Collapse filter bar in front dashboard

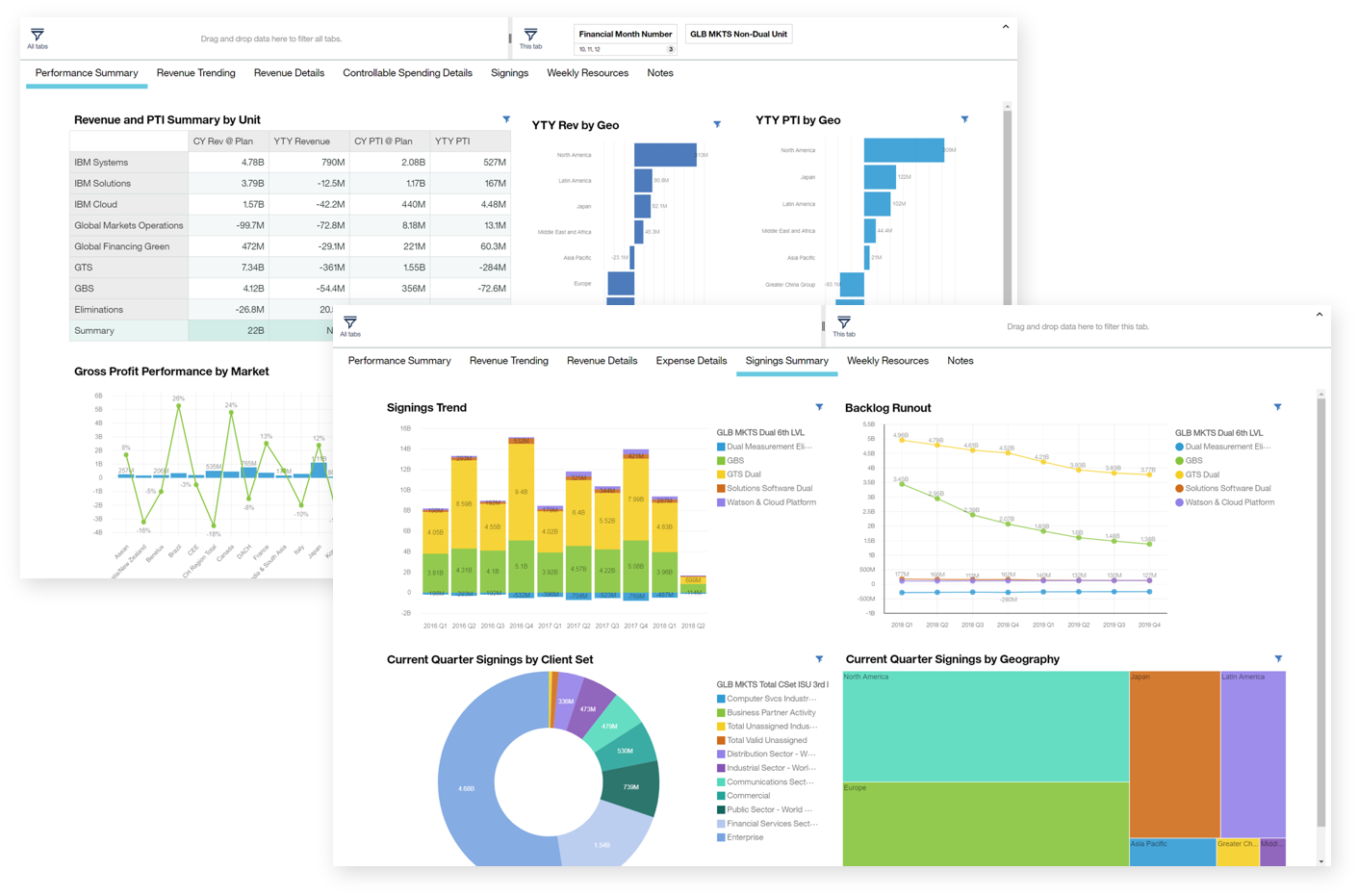tap(1319, 315)
